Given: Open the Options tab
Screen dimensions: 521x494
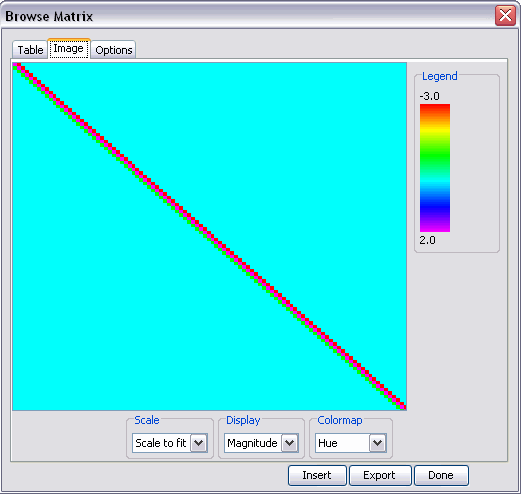Looking at the screenshot, I should coord(114,50).
